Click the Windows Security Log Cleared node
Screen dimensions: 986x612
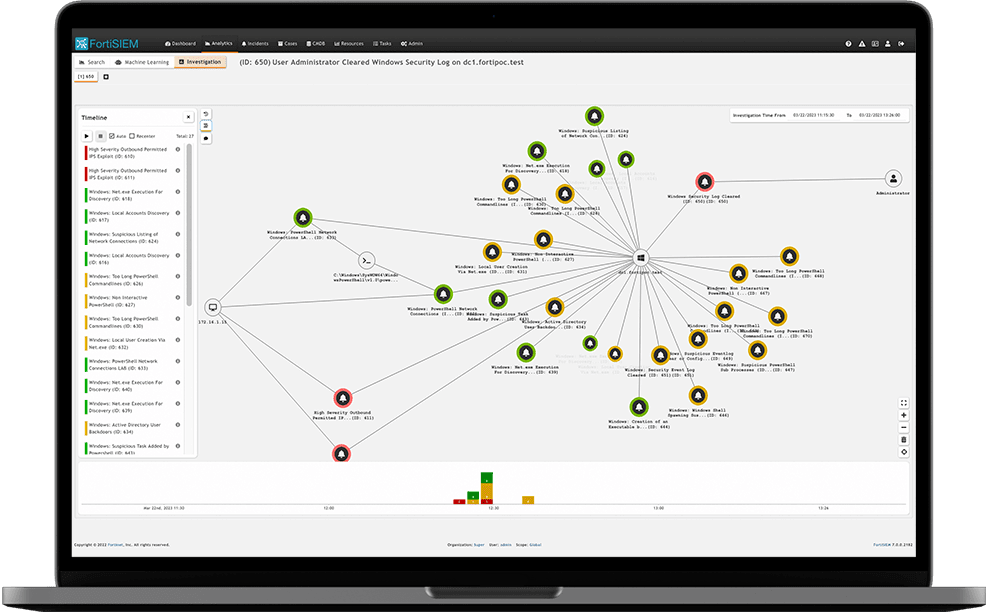click(x=704, y=180)
